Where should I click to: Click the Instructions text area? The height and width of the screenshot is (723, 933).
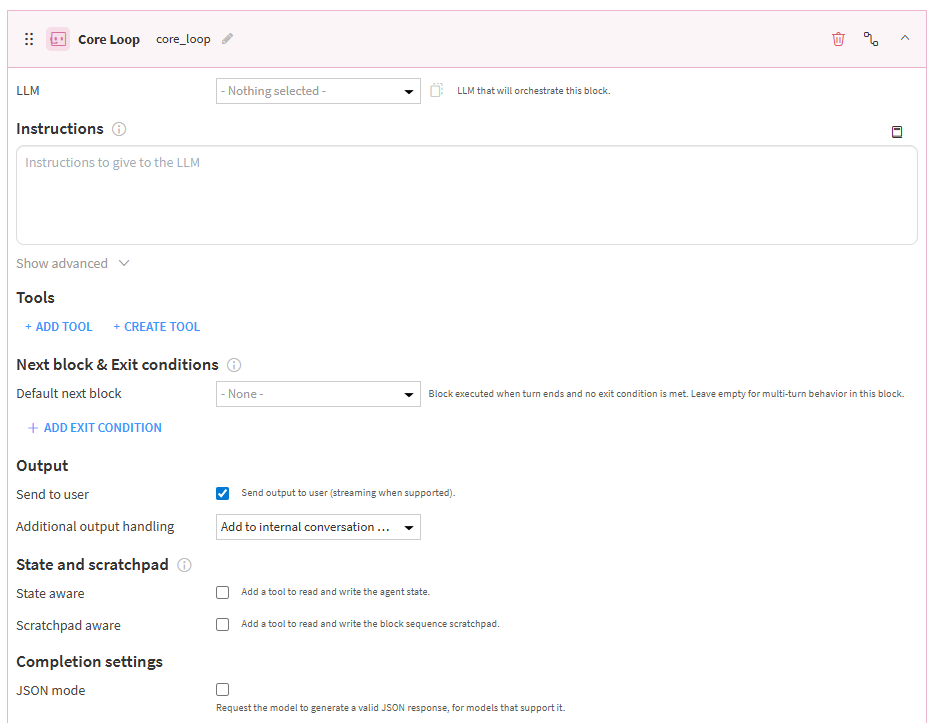click(466, 195)
